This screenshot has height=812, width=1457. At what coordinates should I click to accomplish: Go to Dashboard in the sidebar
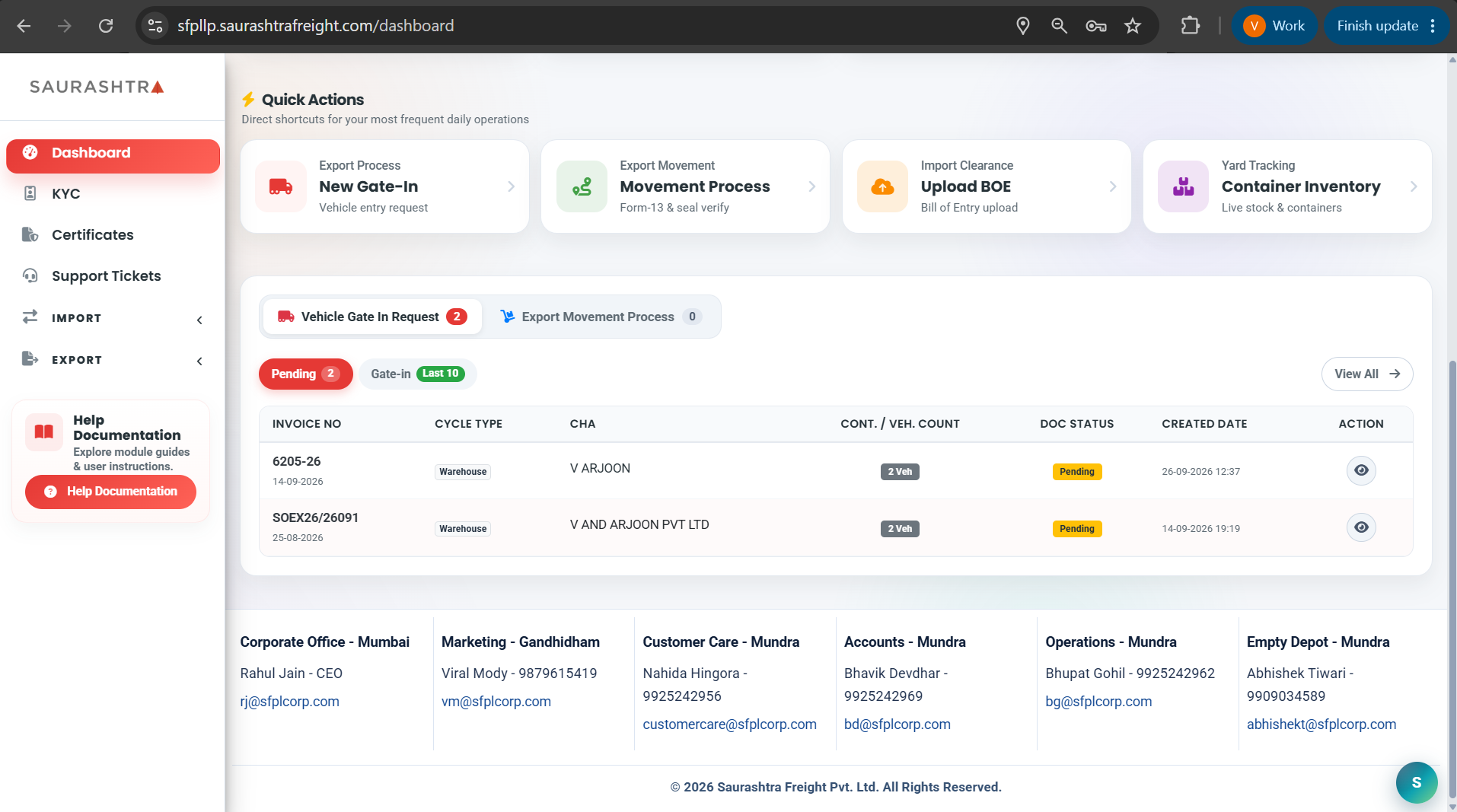click(x=113, y=155)
